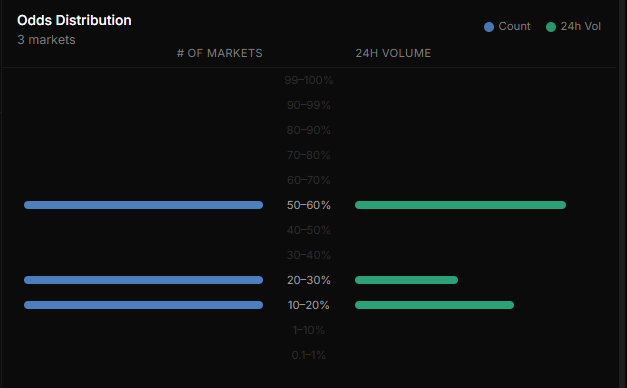Viewport: 627px width, 388px height.
Task: Select the 20–30% odds range label
Action: pyautogui.click(x=309, y=280)
